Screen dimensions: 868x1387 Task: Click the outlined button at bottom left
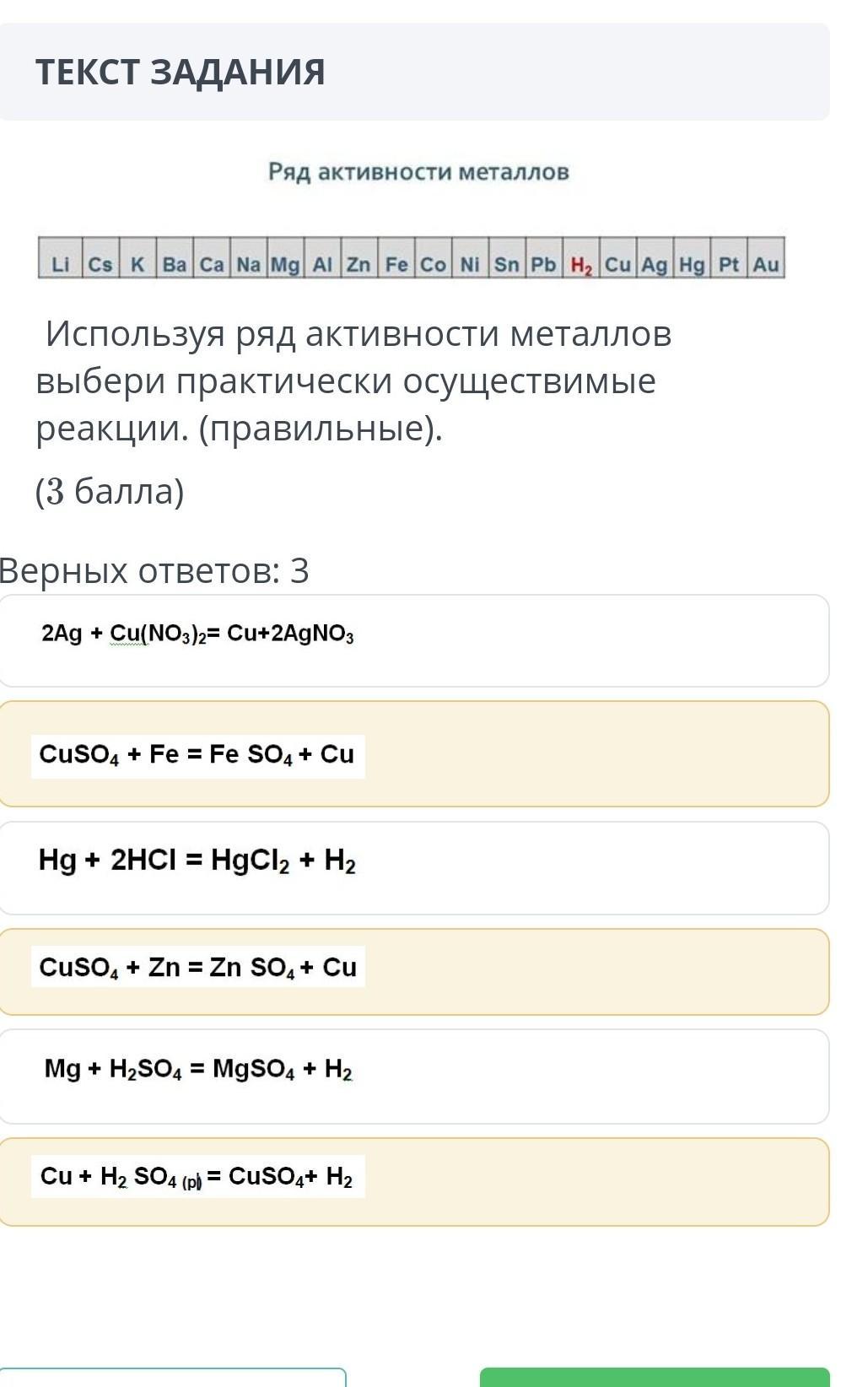pos(173,1378)
